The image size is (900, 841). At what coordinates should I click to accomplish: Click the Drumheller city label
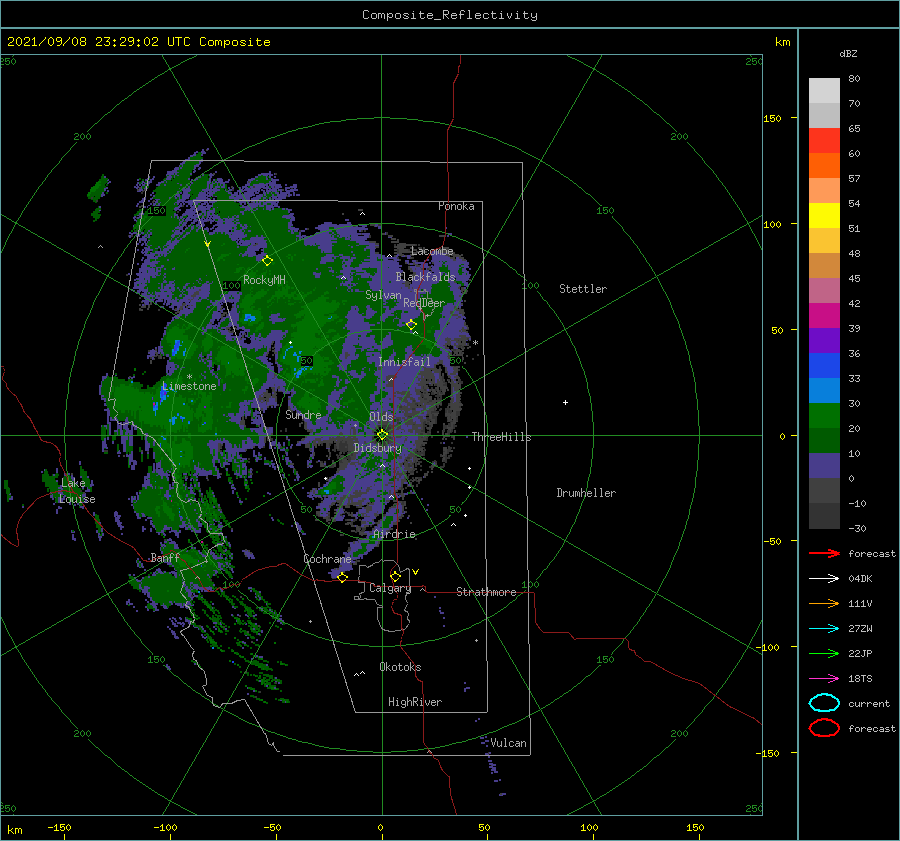coord(586,493)
